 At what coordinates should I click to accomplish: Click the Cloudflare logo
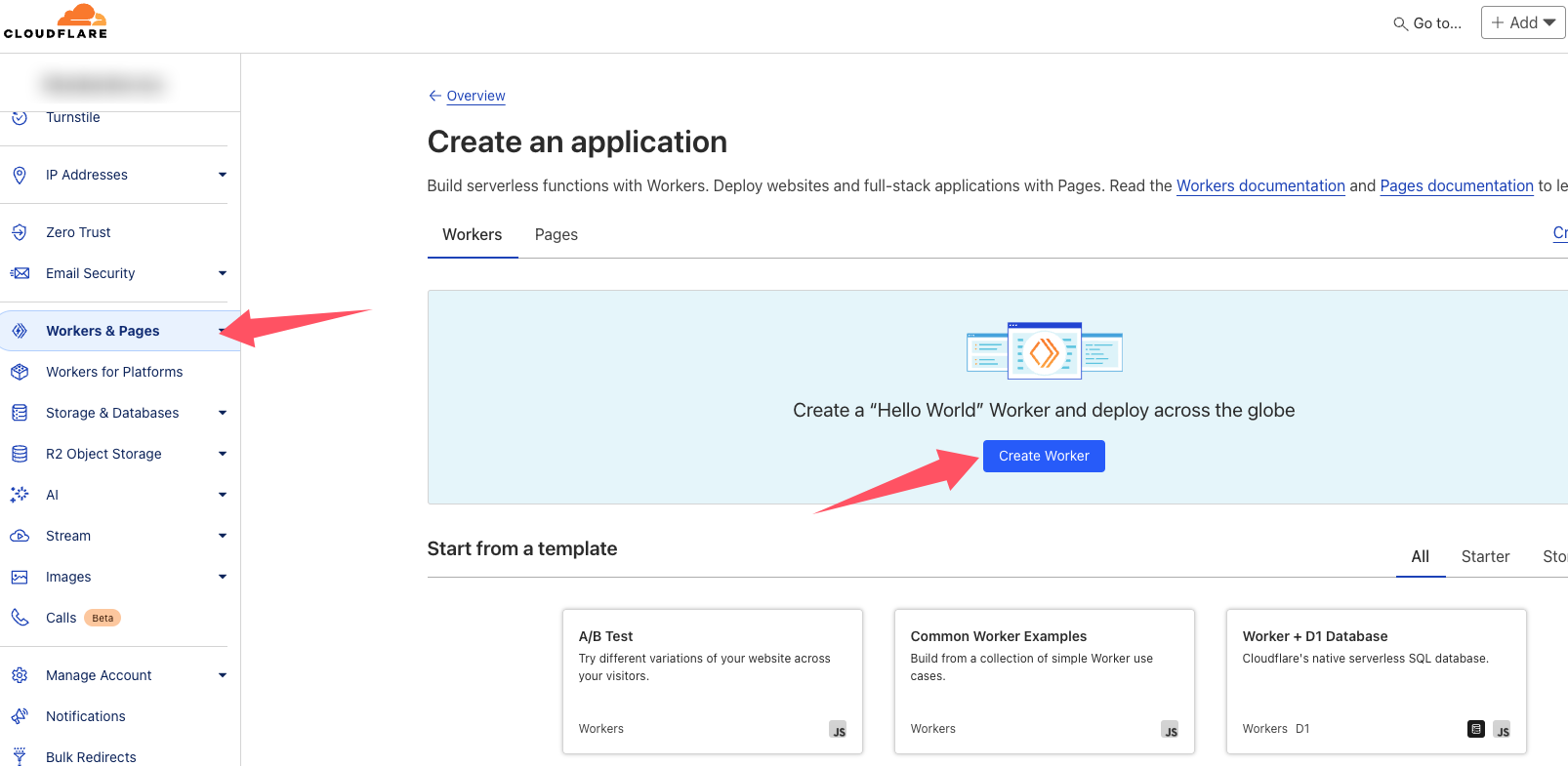pyautogui.click(x=56, y=21)
